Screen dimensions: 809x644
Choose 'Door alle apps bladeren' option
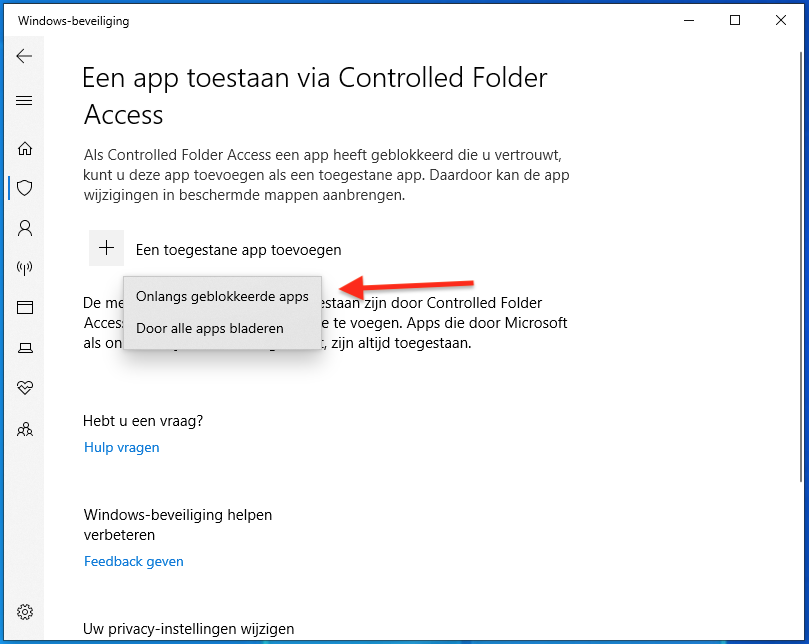[210, 328]
